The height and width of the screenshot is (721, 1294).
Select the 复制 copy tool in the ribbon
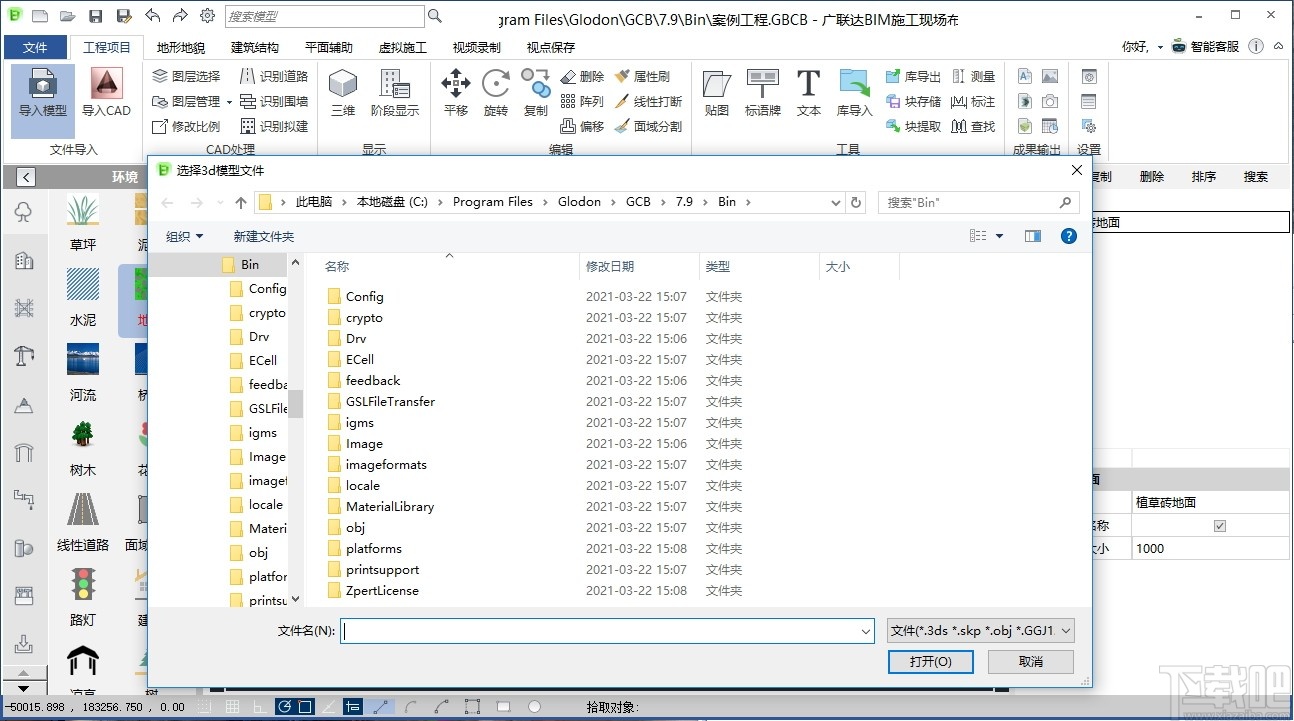(536, 92)
